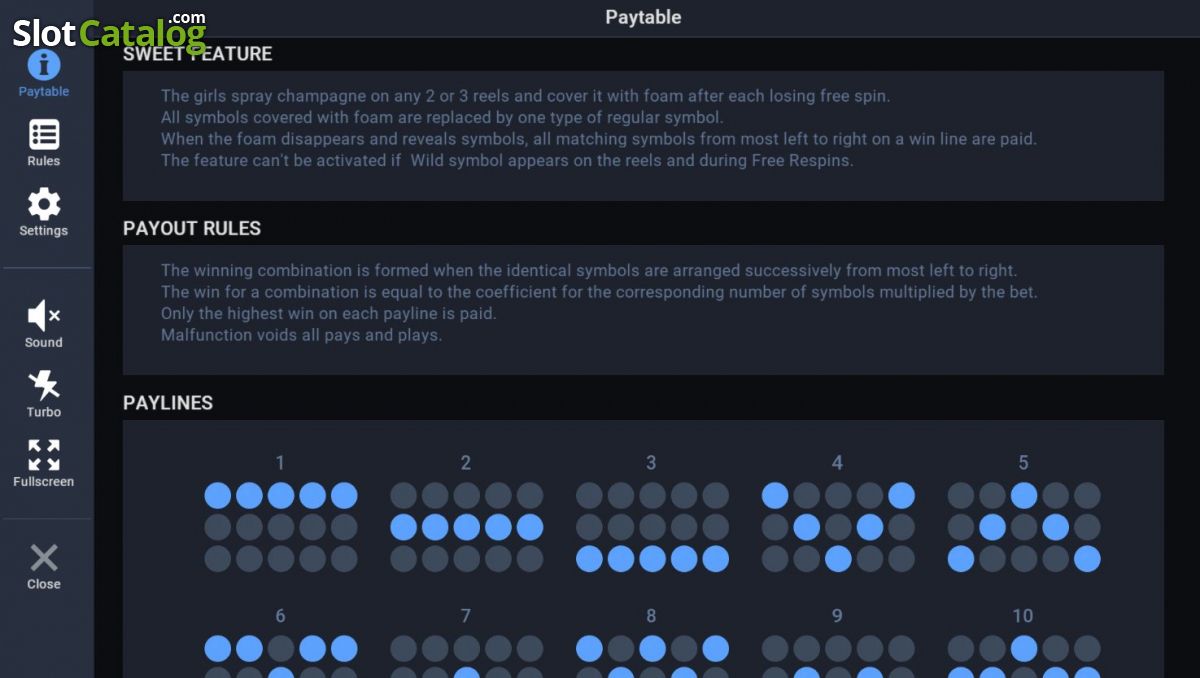Screen dimensions: 1200x678
Task: Click the SlotCatalog.com logo
Action: point(109,32)
